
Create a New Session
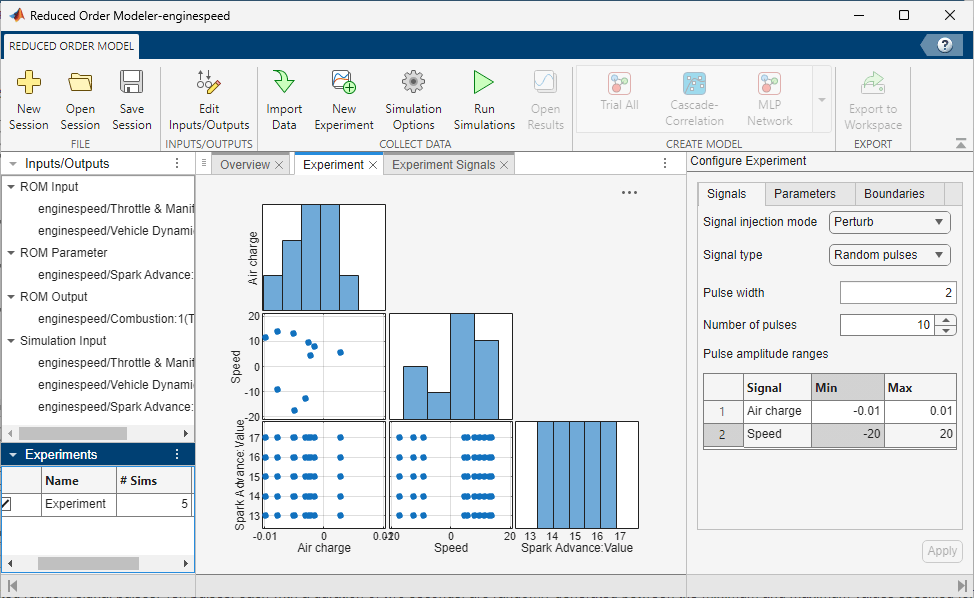(x=28, y=97)
